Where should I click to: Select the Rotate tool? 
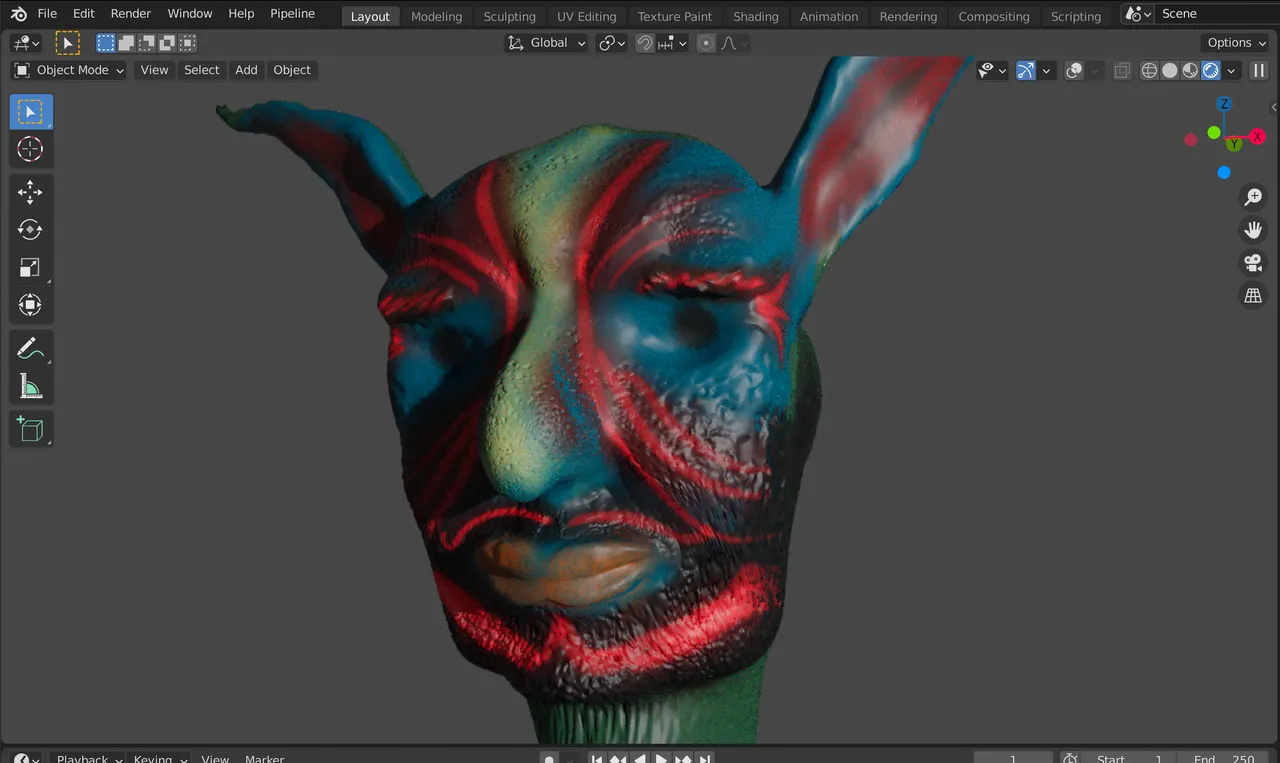[x=31, y=230]
